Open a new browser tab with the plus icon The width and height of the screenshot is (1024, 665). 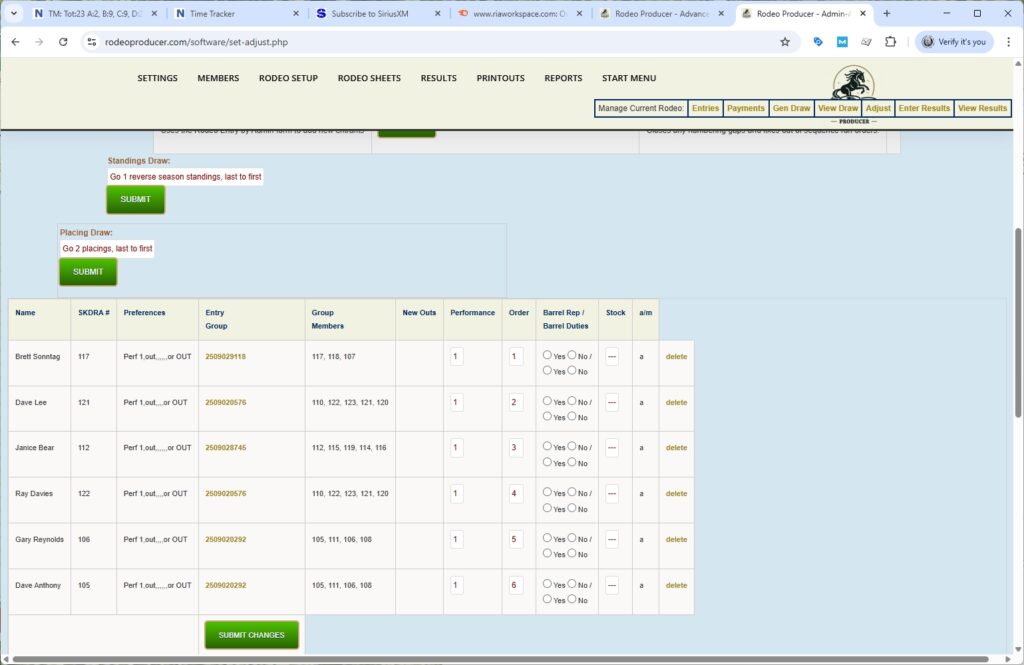click(889, 14)
